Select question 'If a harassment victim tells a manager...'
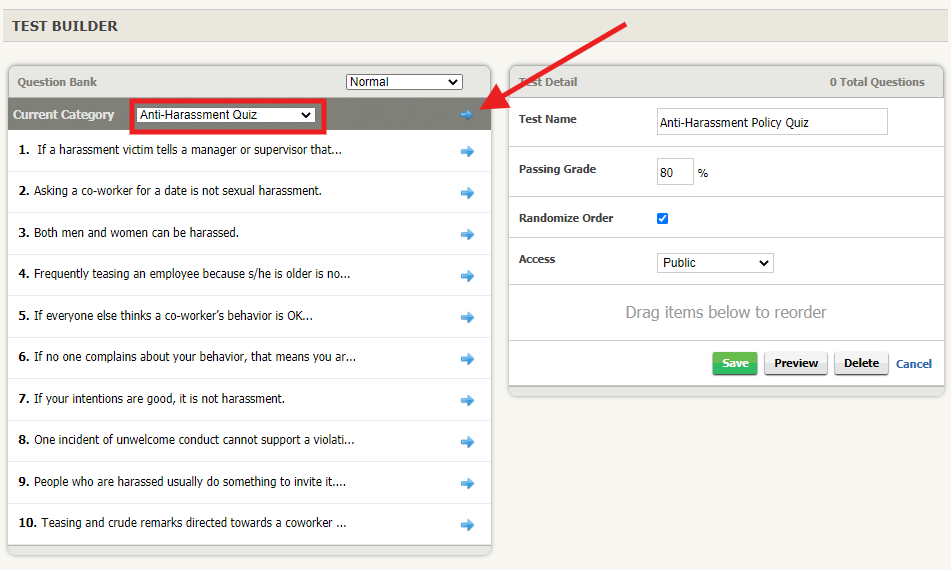Viewport: 951px width, 570px height. click(189, 150)
